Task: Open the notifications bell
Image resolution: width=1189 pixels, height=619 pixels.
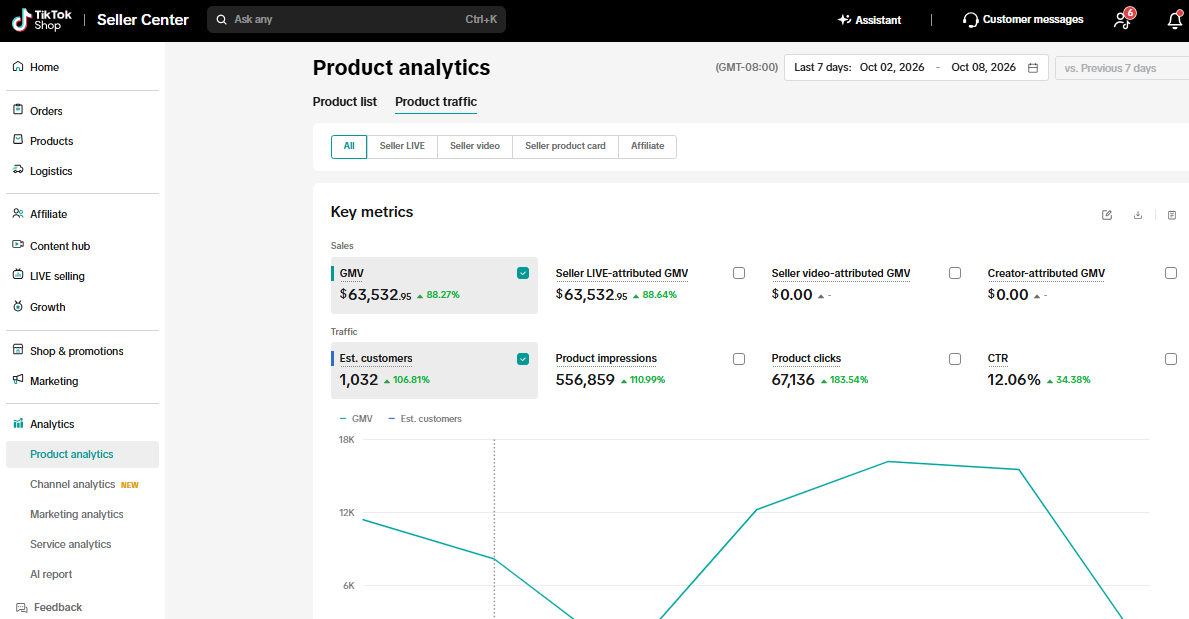Action: pos(1175,20)
